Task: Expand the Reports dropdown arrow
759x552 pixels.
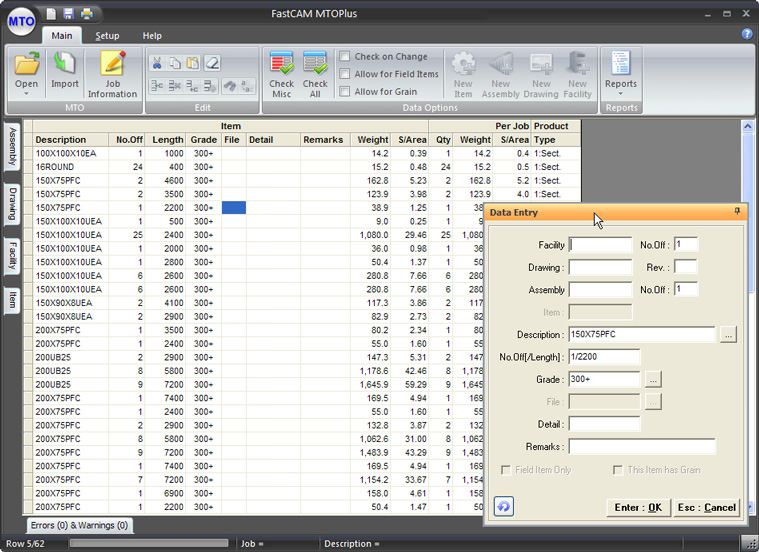Action: point(621,93)
